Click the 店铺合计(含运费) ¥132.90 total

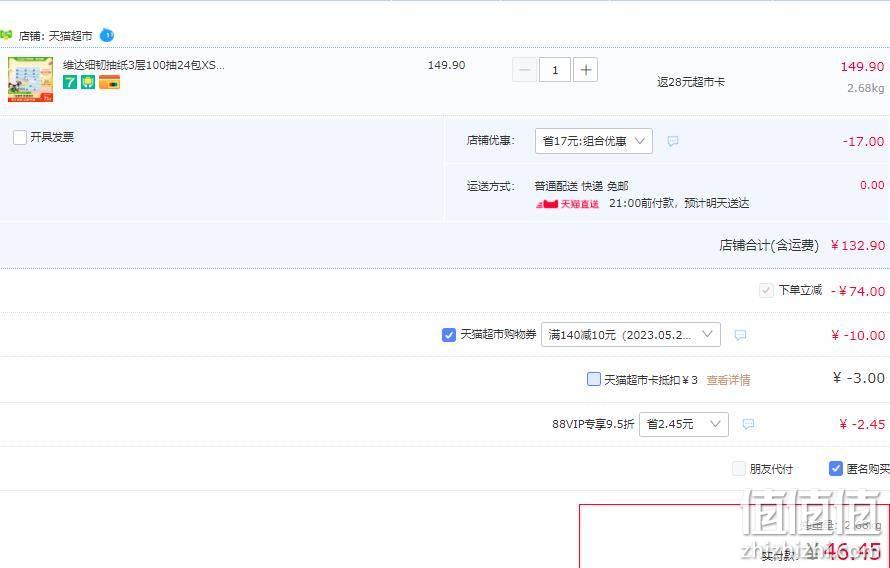[x=802, y=246]
